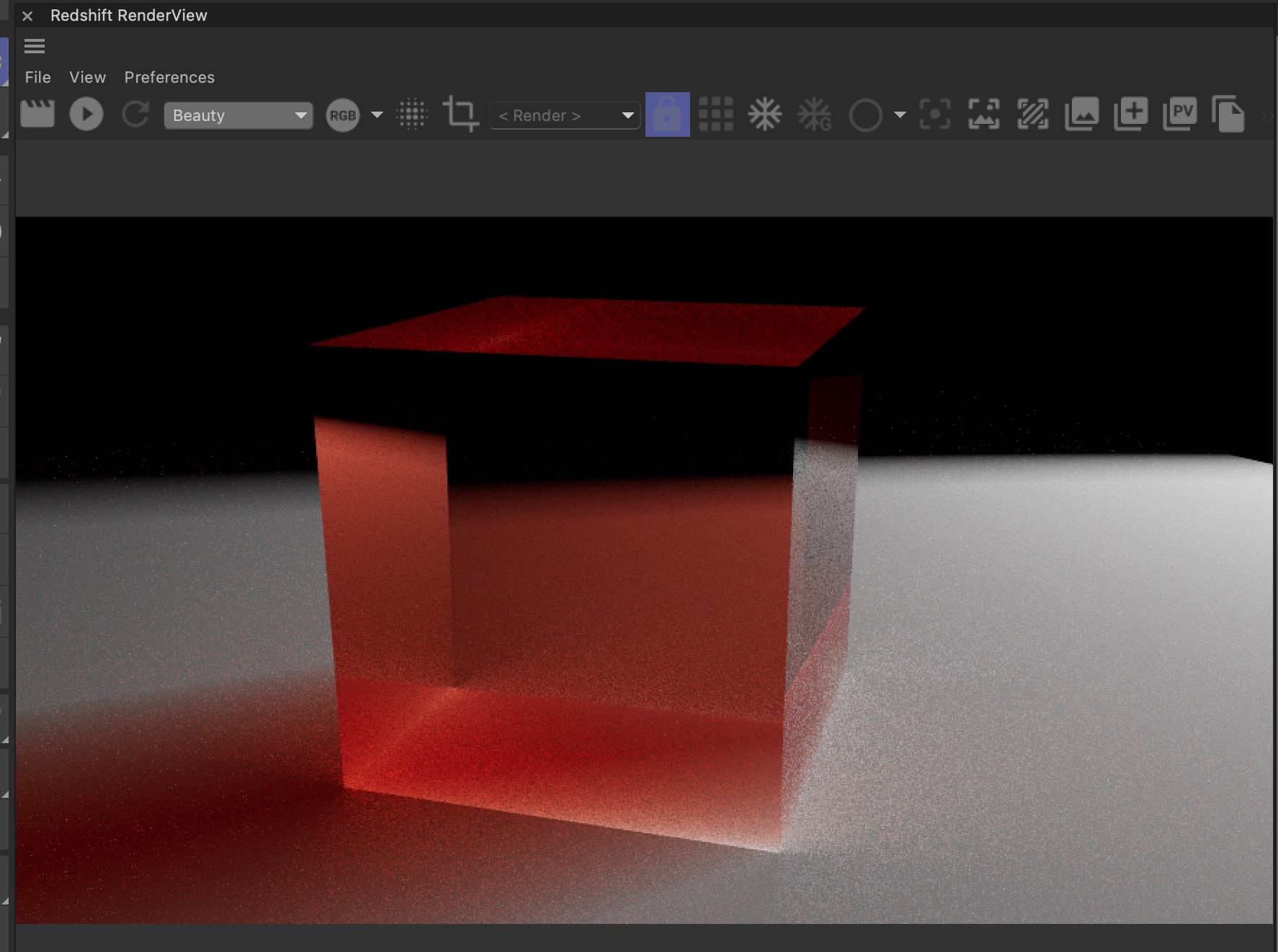Click the PV picture viewer icon
Screen dimensions: 1278x952
click(x=1180, y=114)
